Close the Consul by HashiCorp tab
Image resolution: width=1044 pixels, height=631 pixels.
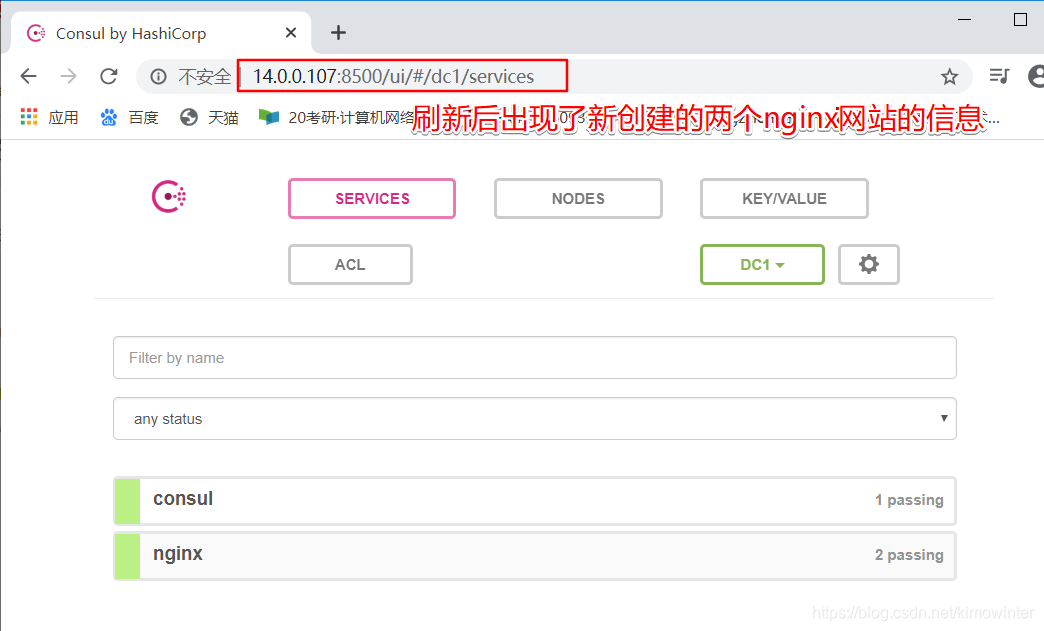point(291,33)
